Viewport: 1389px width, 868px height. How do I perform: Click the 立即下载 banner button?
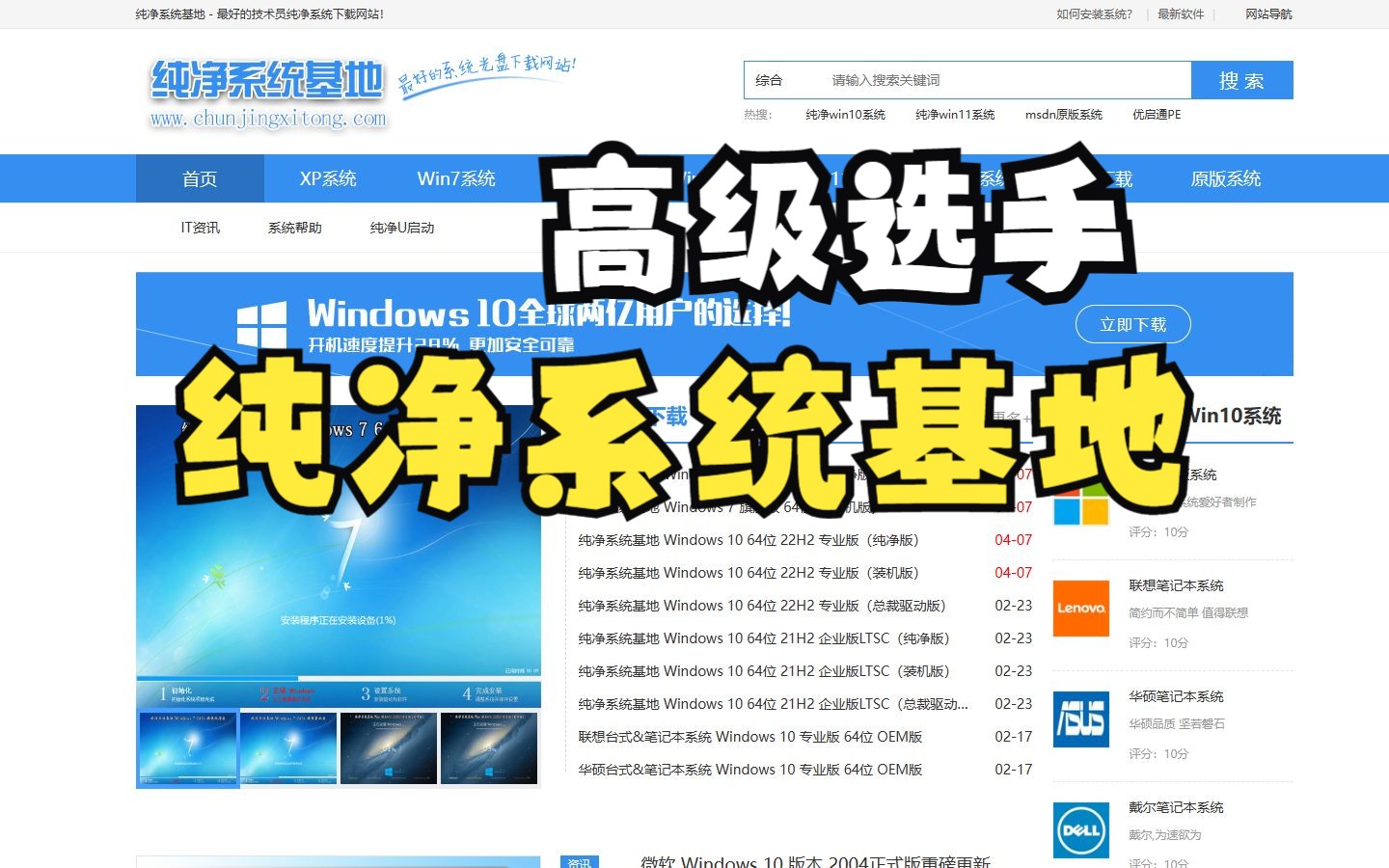[1132, 325]
